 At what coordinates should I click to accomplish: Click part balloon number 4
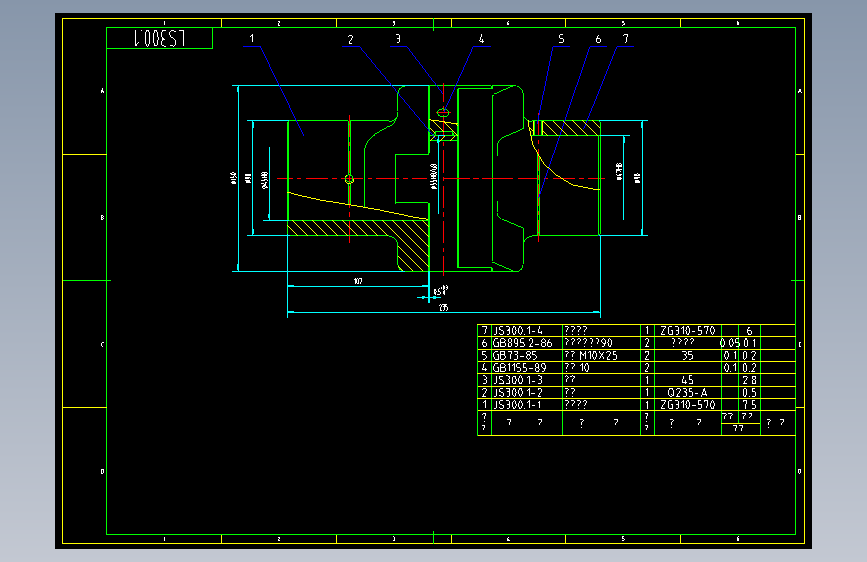tap(481, 39)
